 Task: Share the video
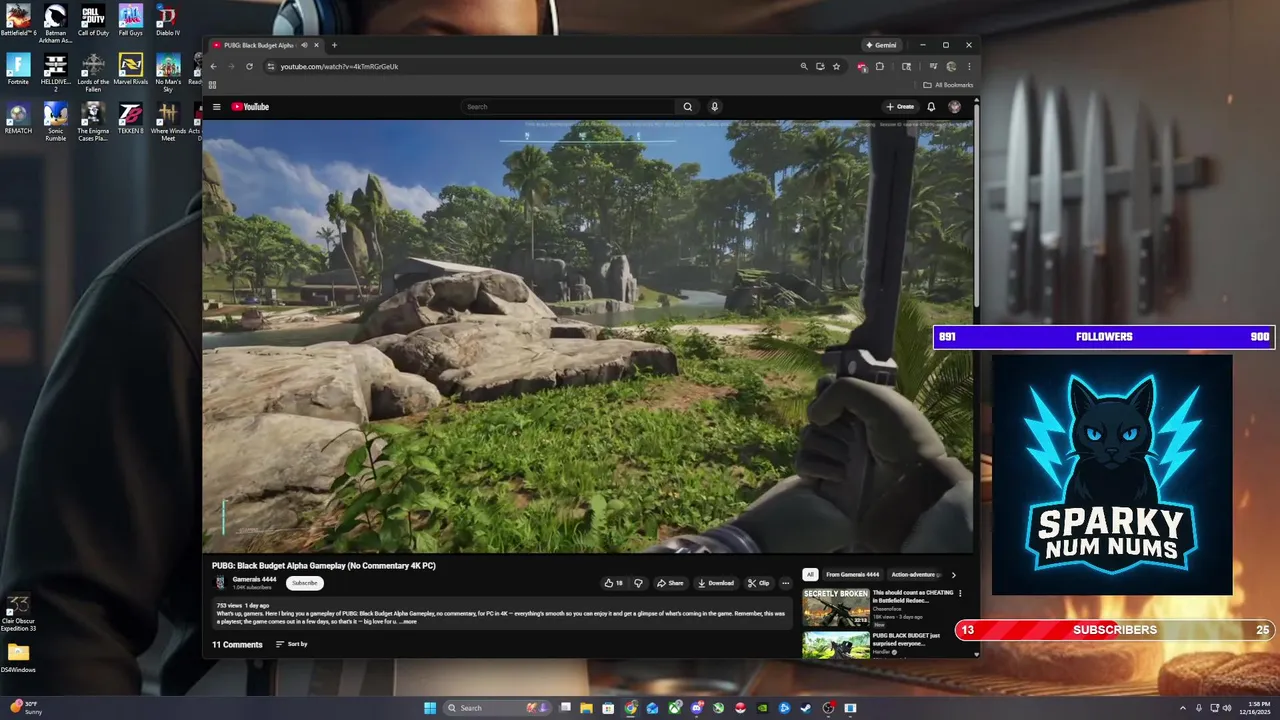click(671, 583)
